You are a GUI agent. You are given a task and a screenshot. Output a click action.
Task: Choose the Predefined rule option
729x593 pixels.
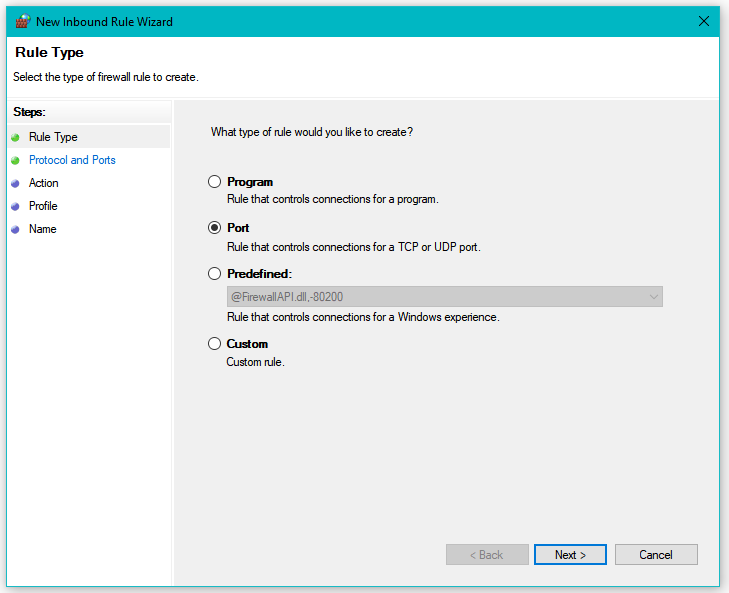214,273
